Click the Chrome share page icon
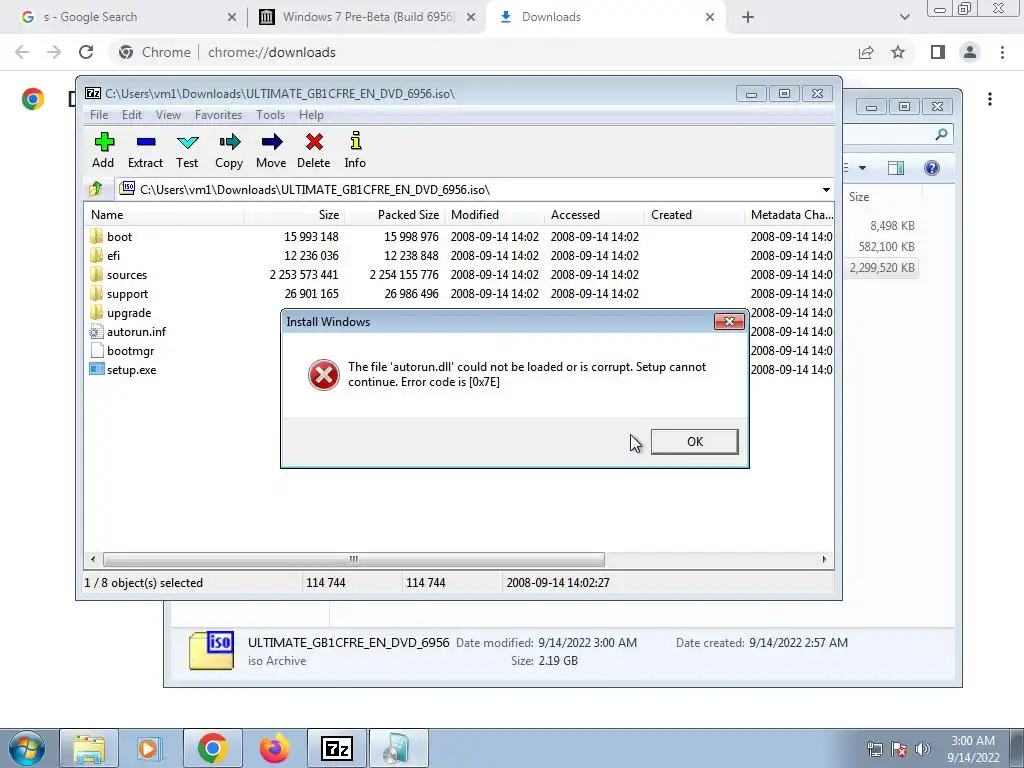The height and width of the screenshot is (768, 1024). (x=866, y=52)
